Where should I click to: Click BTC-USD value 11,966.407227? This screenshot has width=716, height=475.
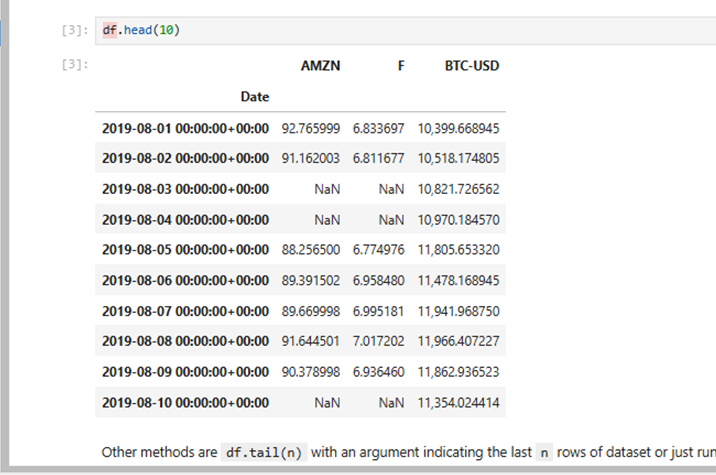click(x=458, y=341)
